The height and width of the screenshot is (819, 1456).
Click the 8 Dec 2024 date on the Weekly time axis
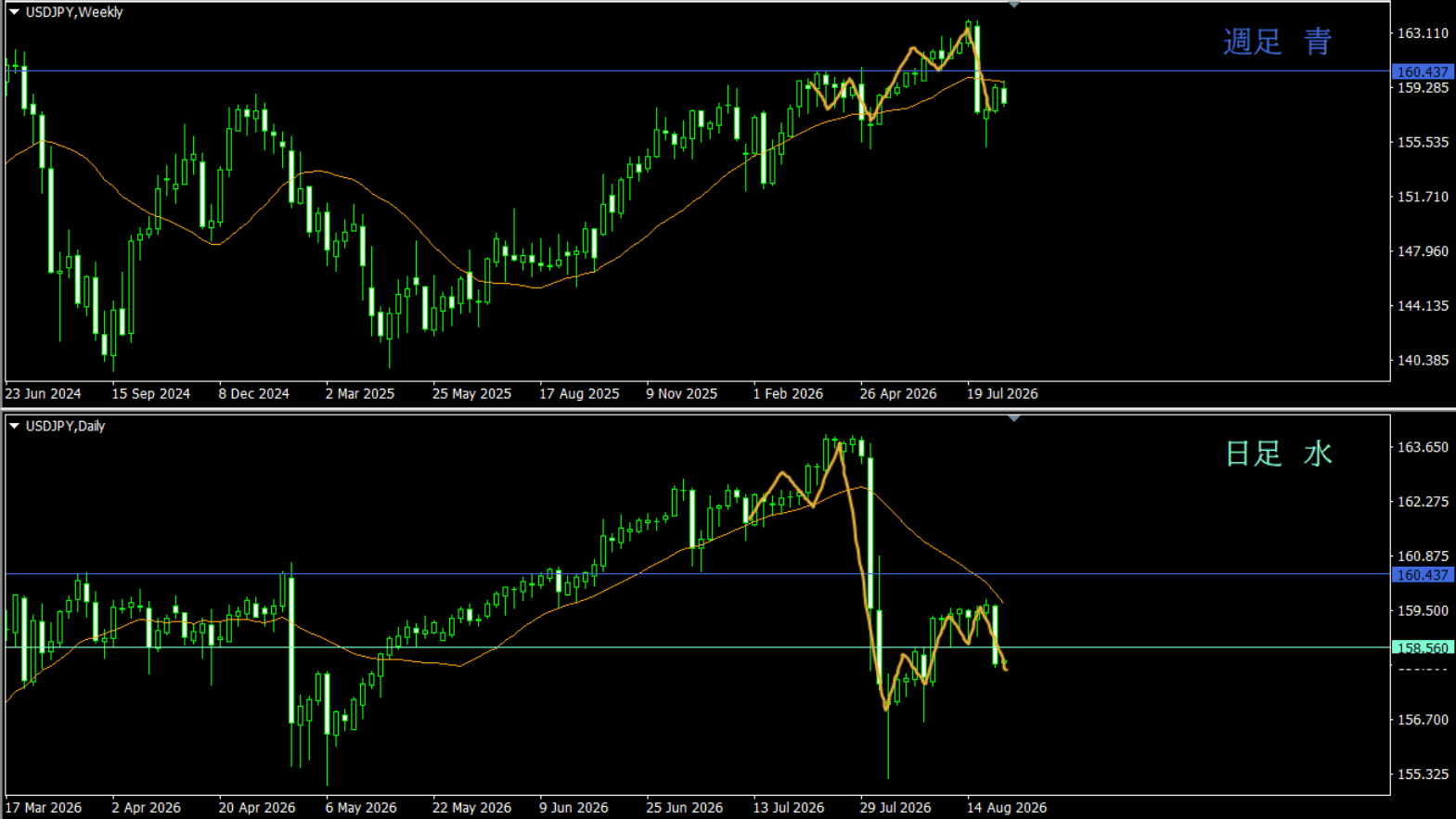point(254,393)
